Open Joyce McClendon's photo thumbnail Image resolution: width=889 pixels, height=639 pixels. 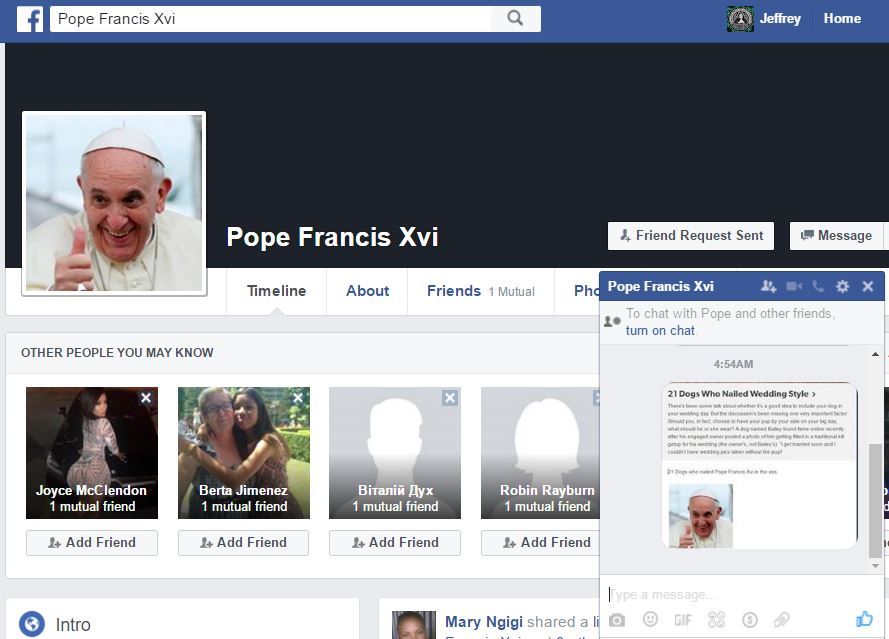point(92,453)
